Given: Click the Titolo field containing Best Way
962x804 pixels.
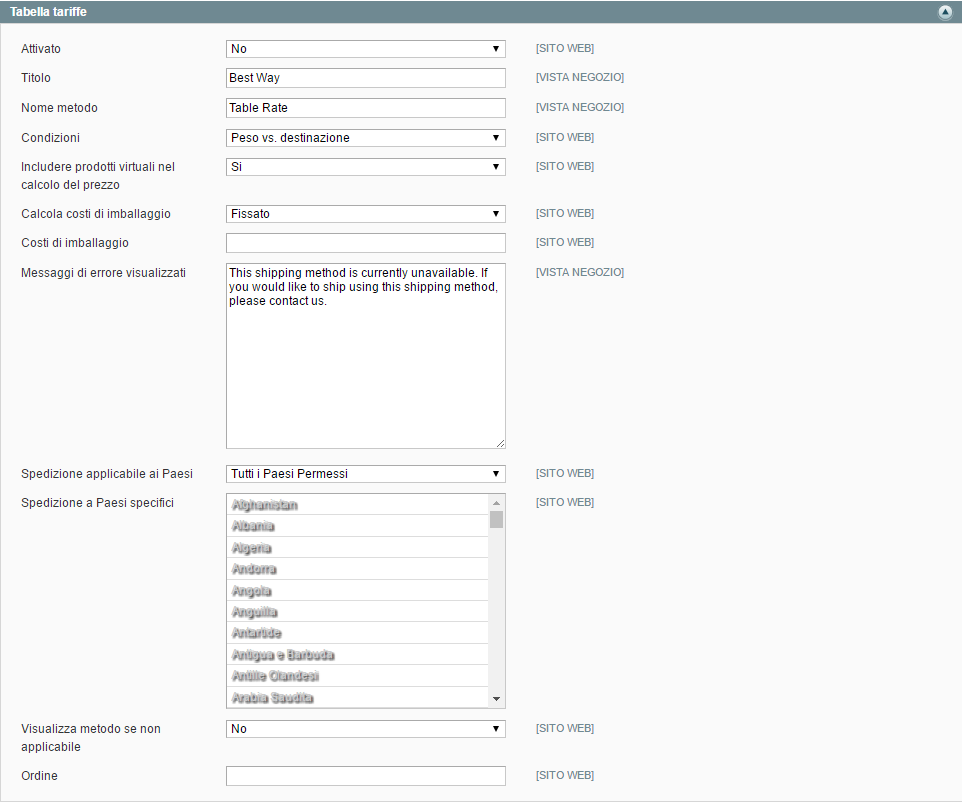Looking at the screenshot, I should click(x=365, y=77).
